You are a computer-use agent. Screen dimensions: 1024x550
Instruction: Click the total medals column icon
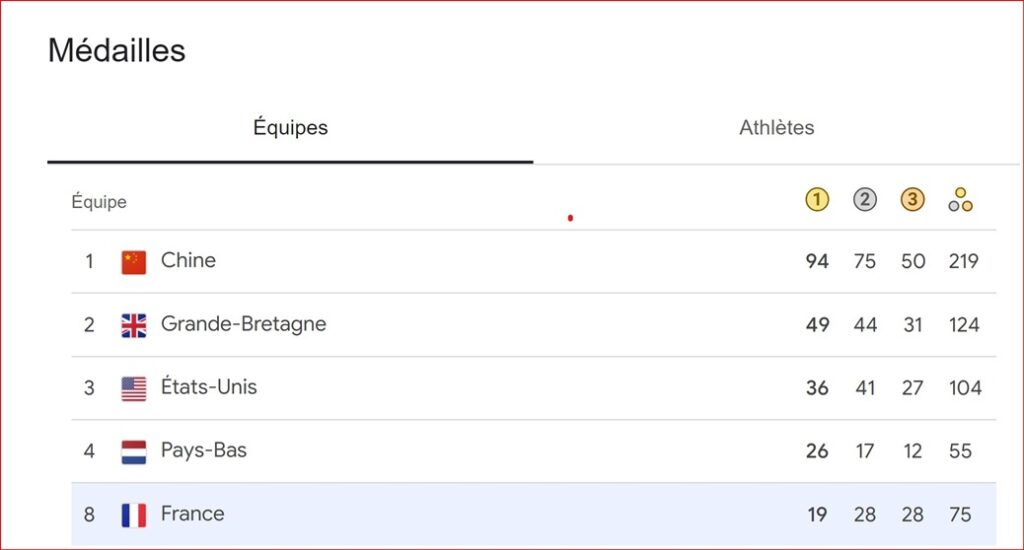(961, 200)
